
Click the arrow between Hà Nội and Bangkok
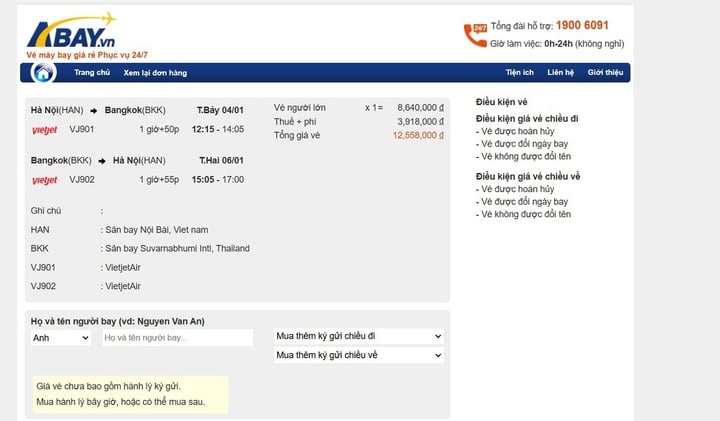[x=94, y=109]
